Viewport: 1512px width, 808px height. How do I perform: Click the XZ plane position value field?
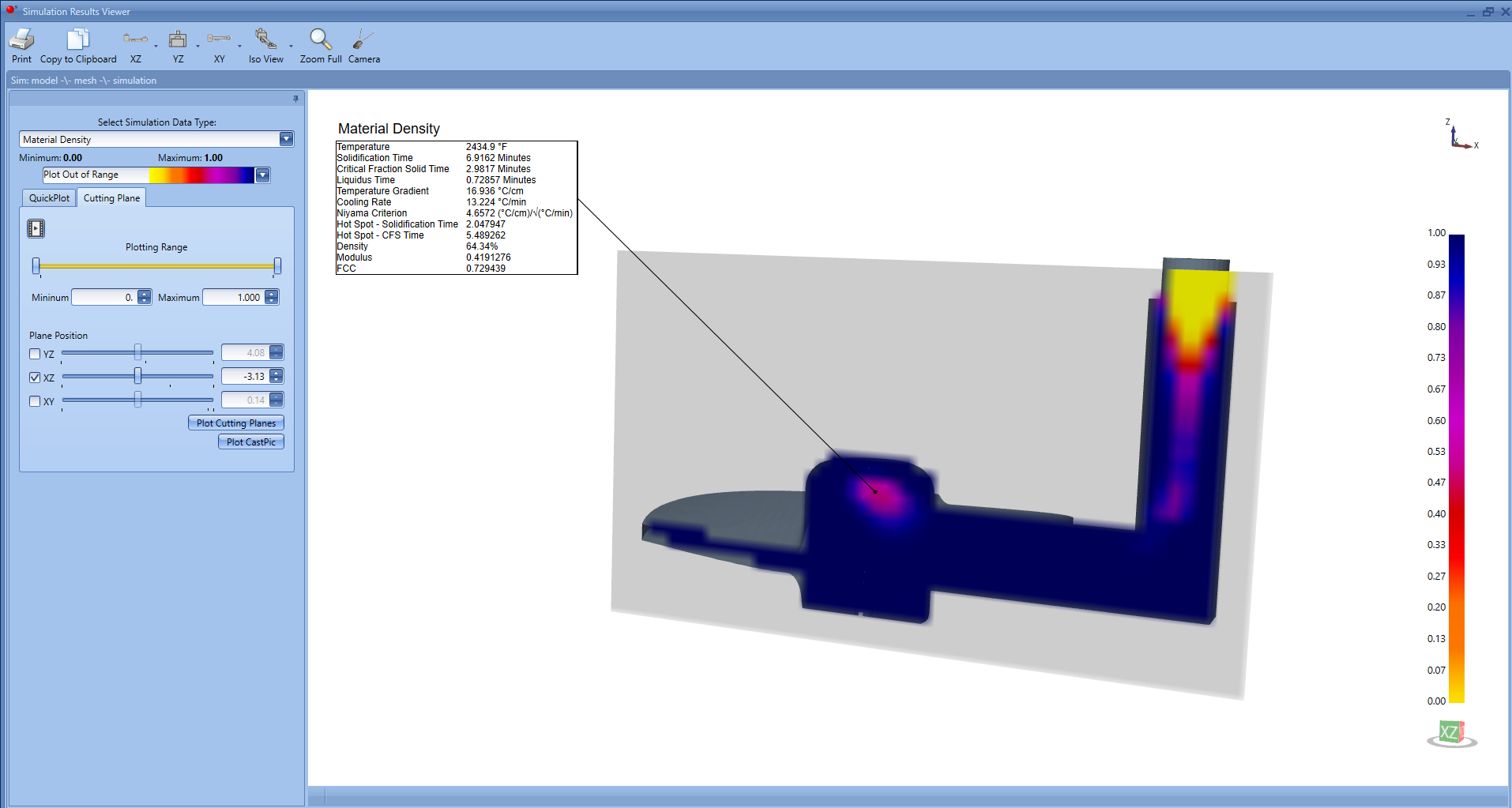pos(245,376)
